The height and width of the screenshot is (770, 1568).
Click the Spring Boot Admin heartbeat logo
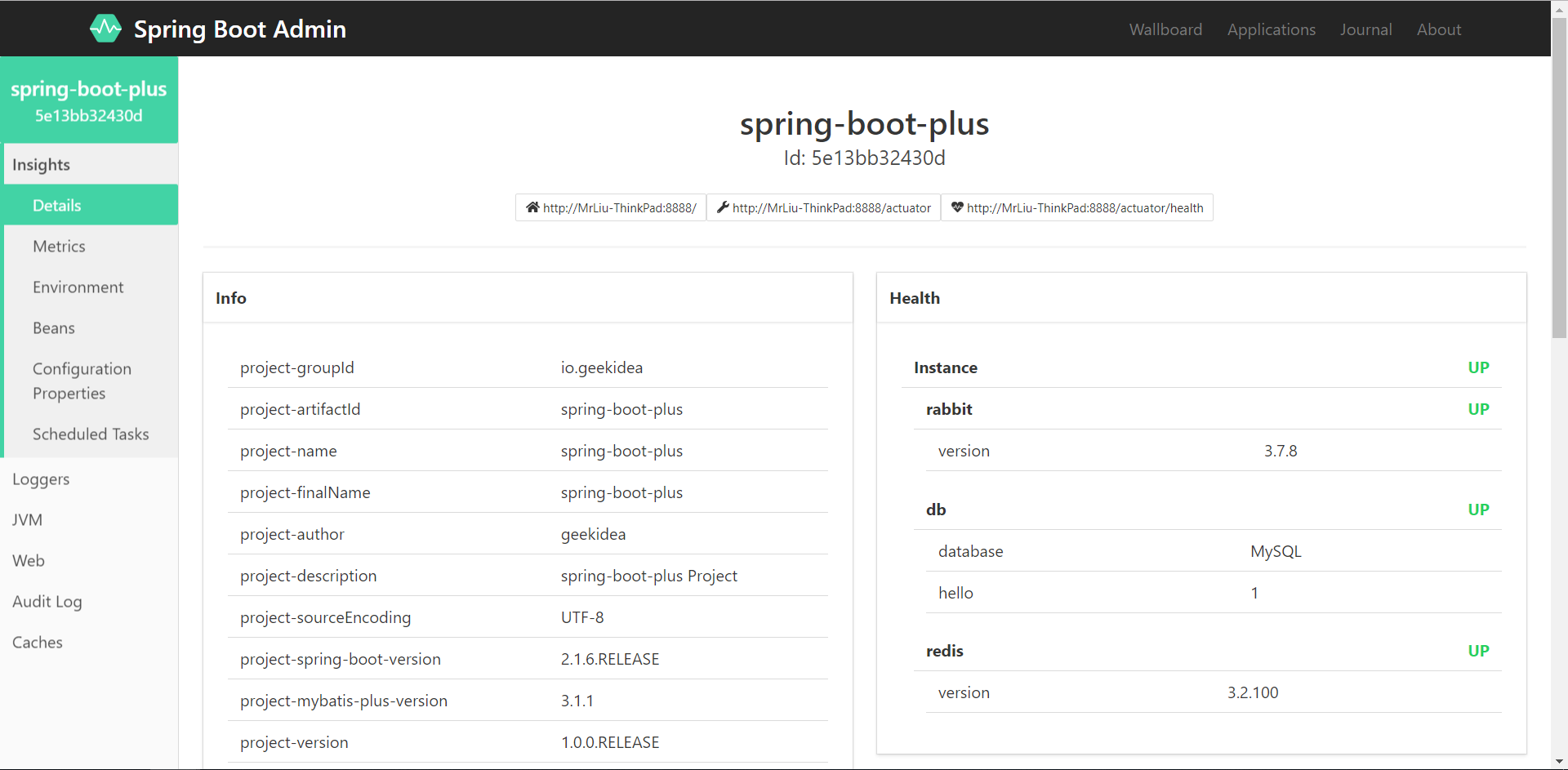click(105, 29)
